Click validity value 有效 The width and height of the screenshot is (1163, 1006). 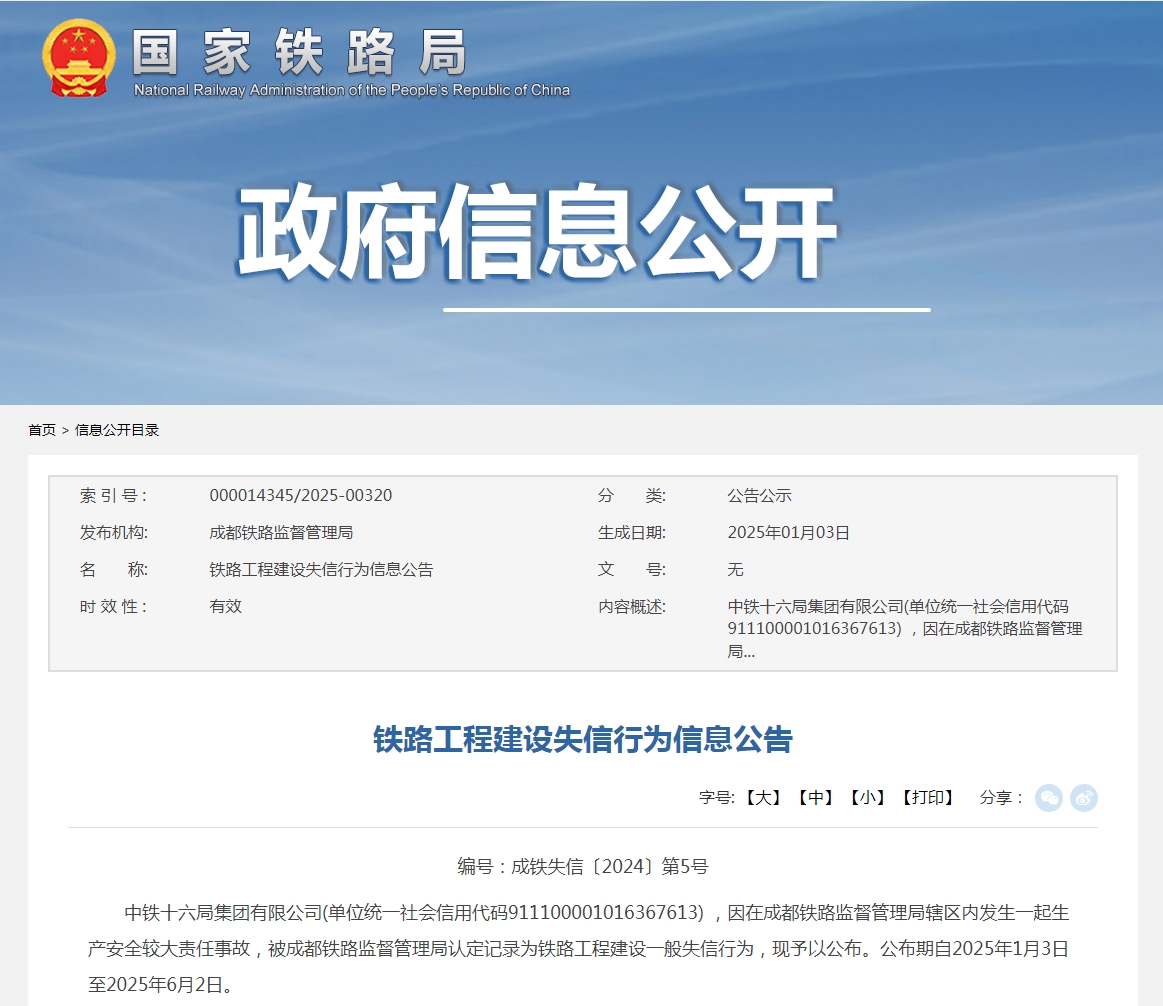[x=225, y=607]
